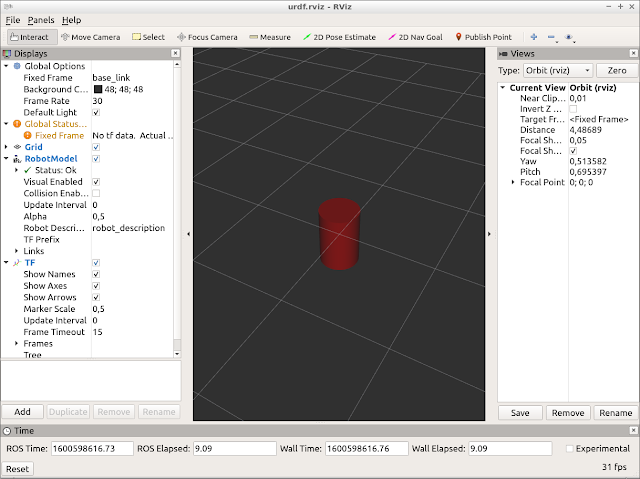This screenshot has width=640, height=479.
Task: Click the Displays panel scrollbar down arrow
Action: (x=177, y=354)
